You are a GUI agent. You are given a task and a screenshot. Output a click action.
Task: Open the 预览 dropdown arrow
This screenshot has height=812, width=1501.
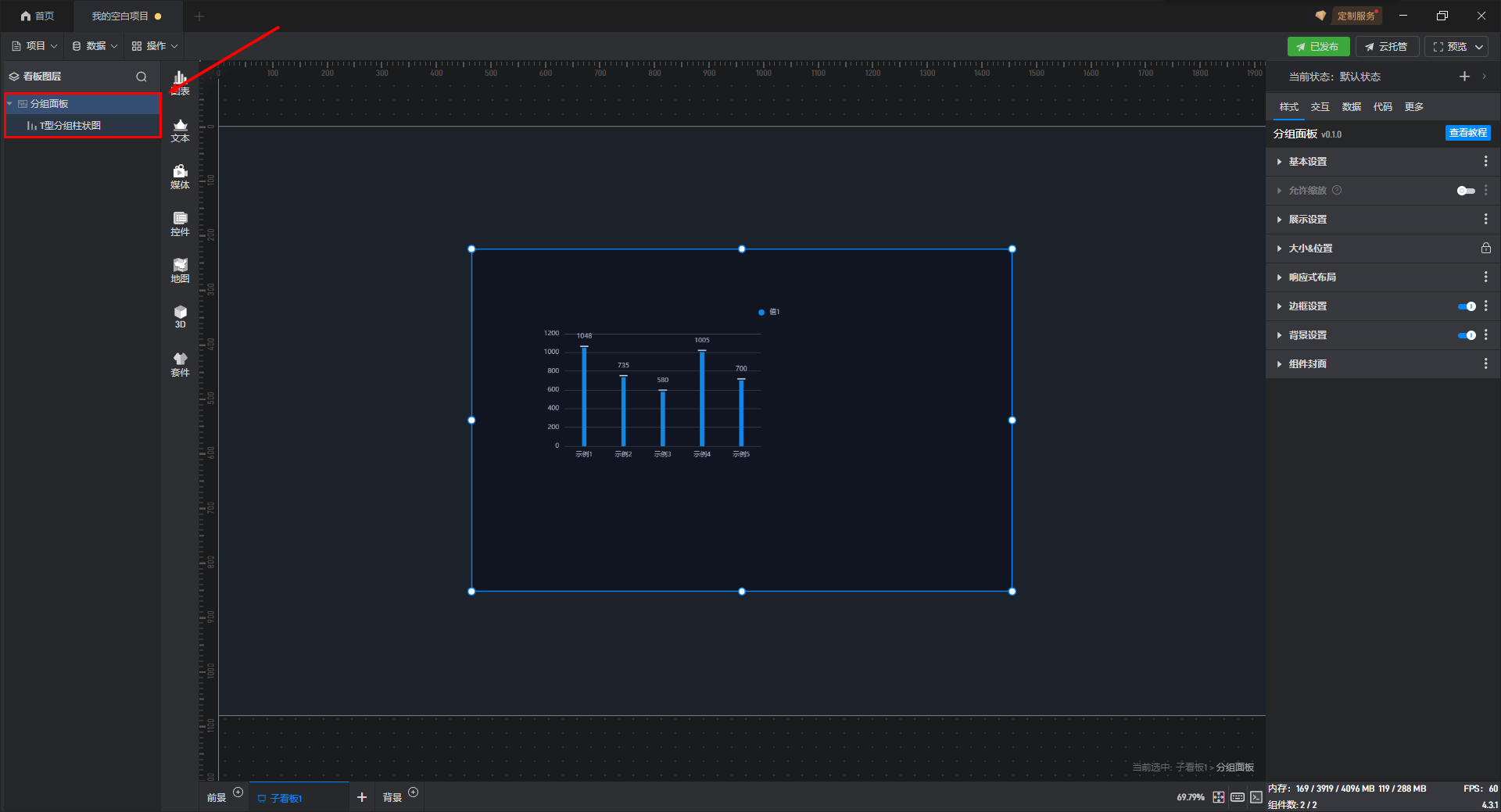click(1479, 47)
